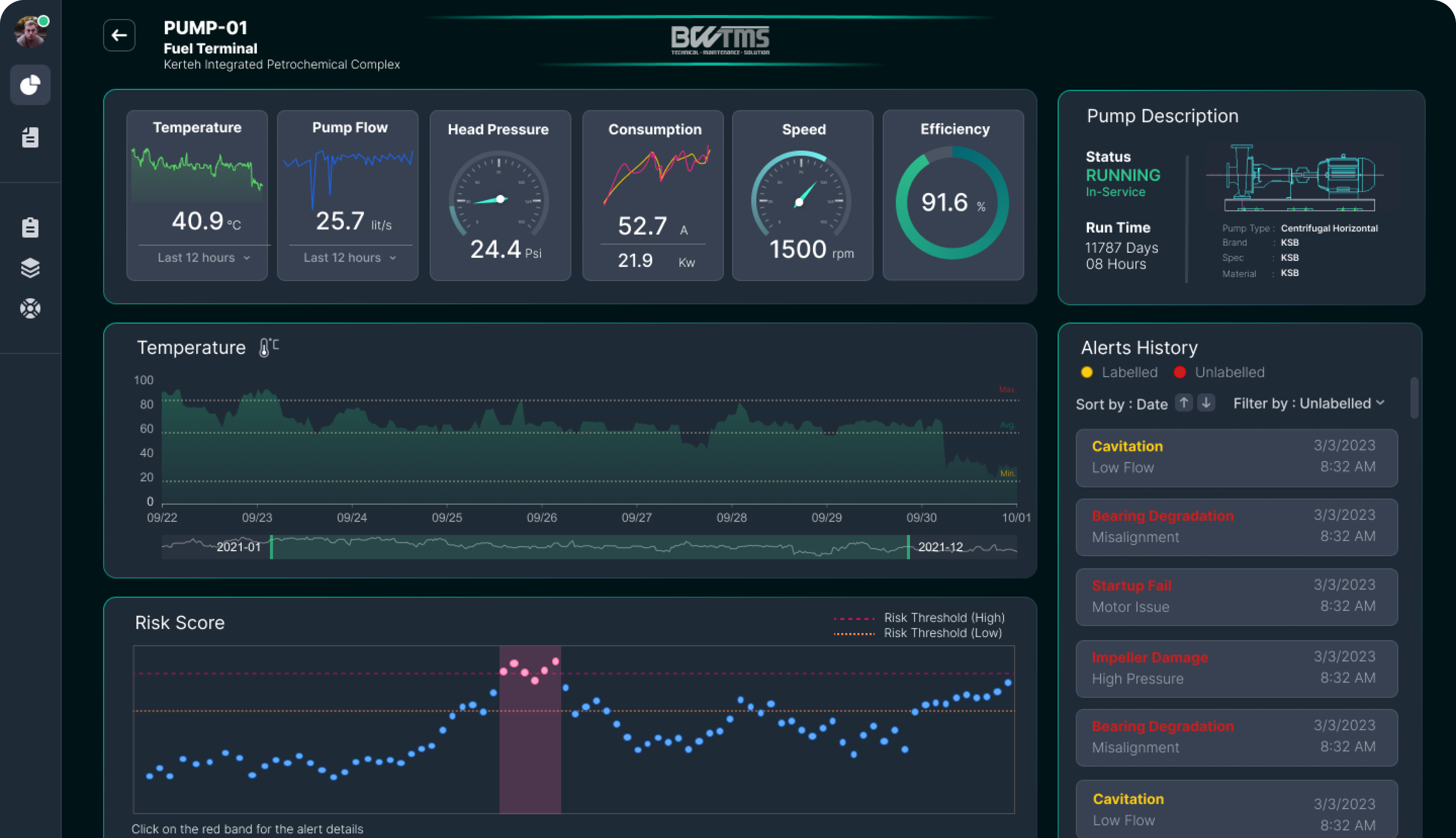Image resolution: width=1456 pixels, height=838 pixels.
Task: Open the Startup Fail alert entry
Action: point(1236,597)
